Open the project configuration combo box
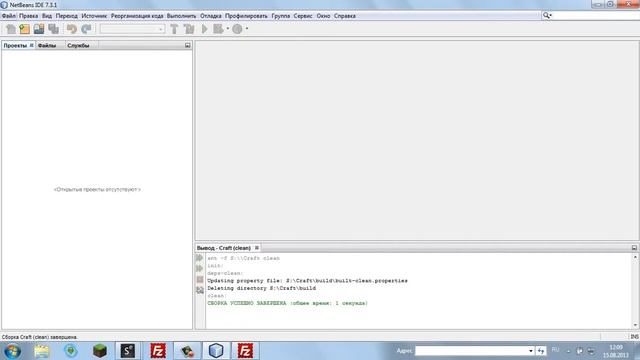640x360 pixels. 132,29
